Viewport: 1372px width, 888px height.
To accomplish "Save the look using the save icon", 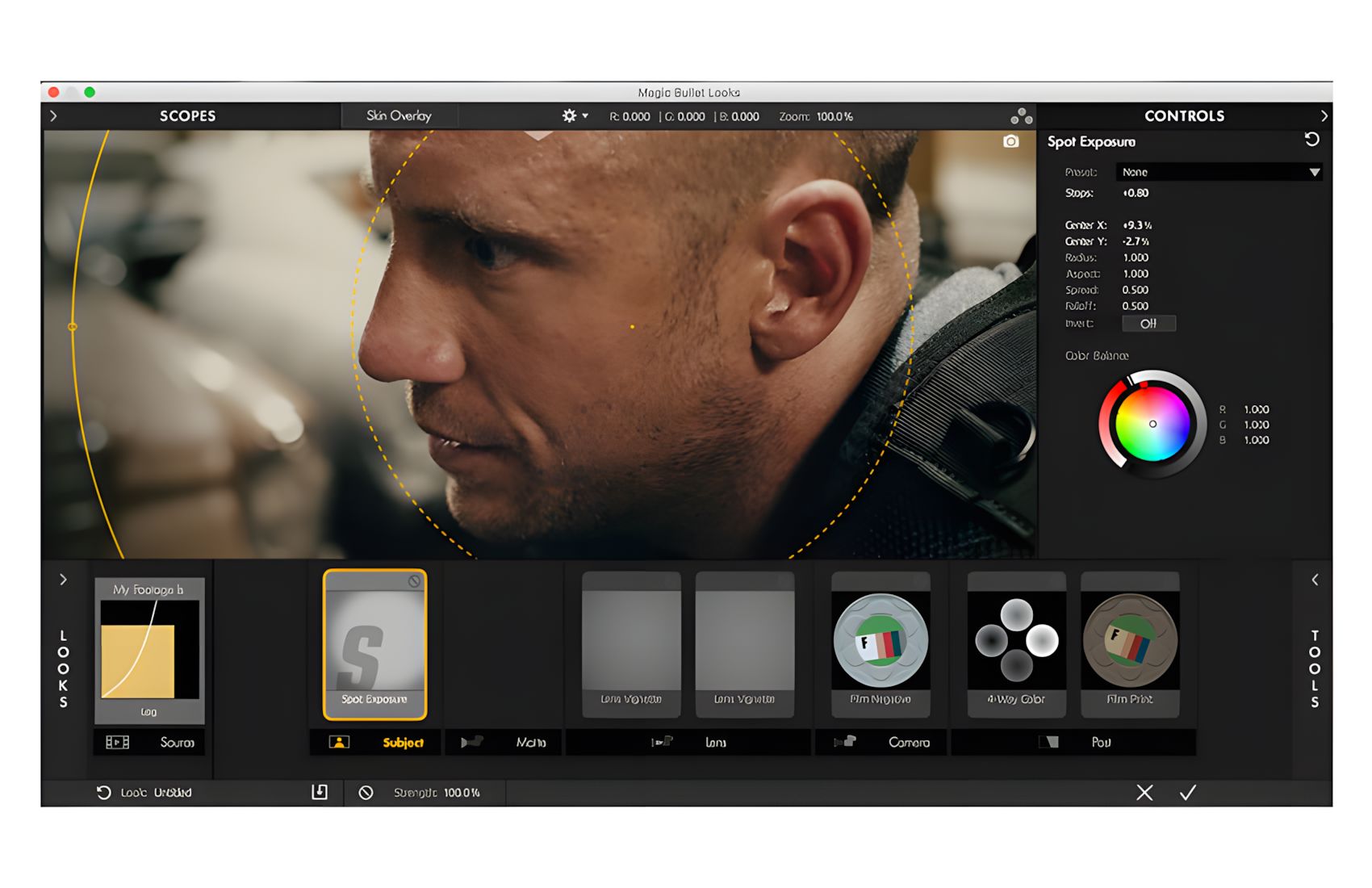I will click(320, 792).
